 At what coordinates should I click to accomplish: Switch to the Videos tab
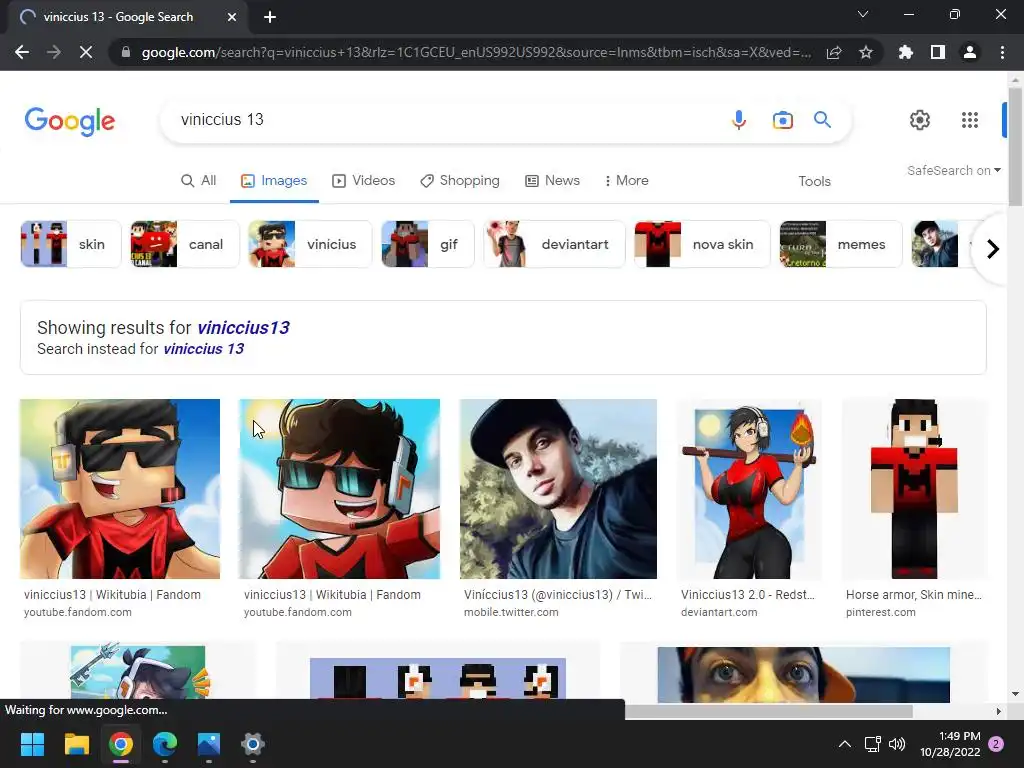pyautogui.click(x=364, y=181)
